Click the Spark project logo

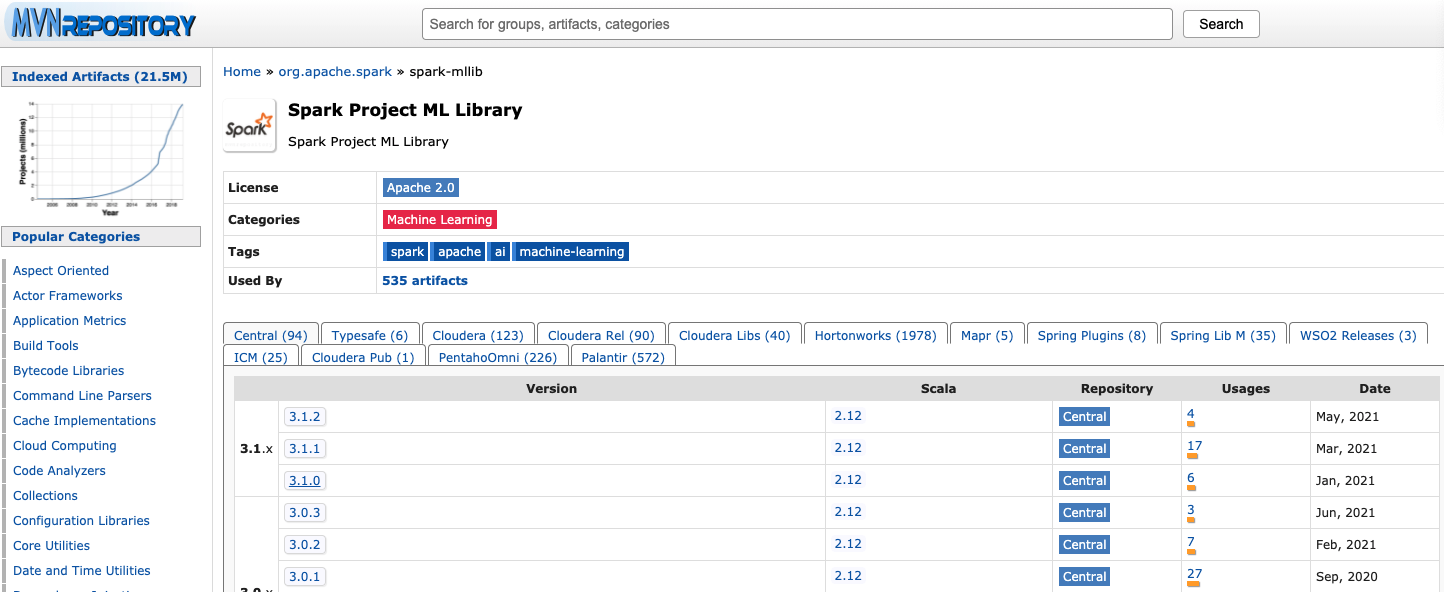pos(249,124)
